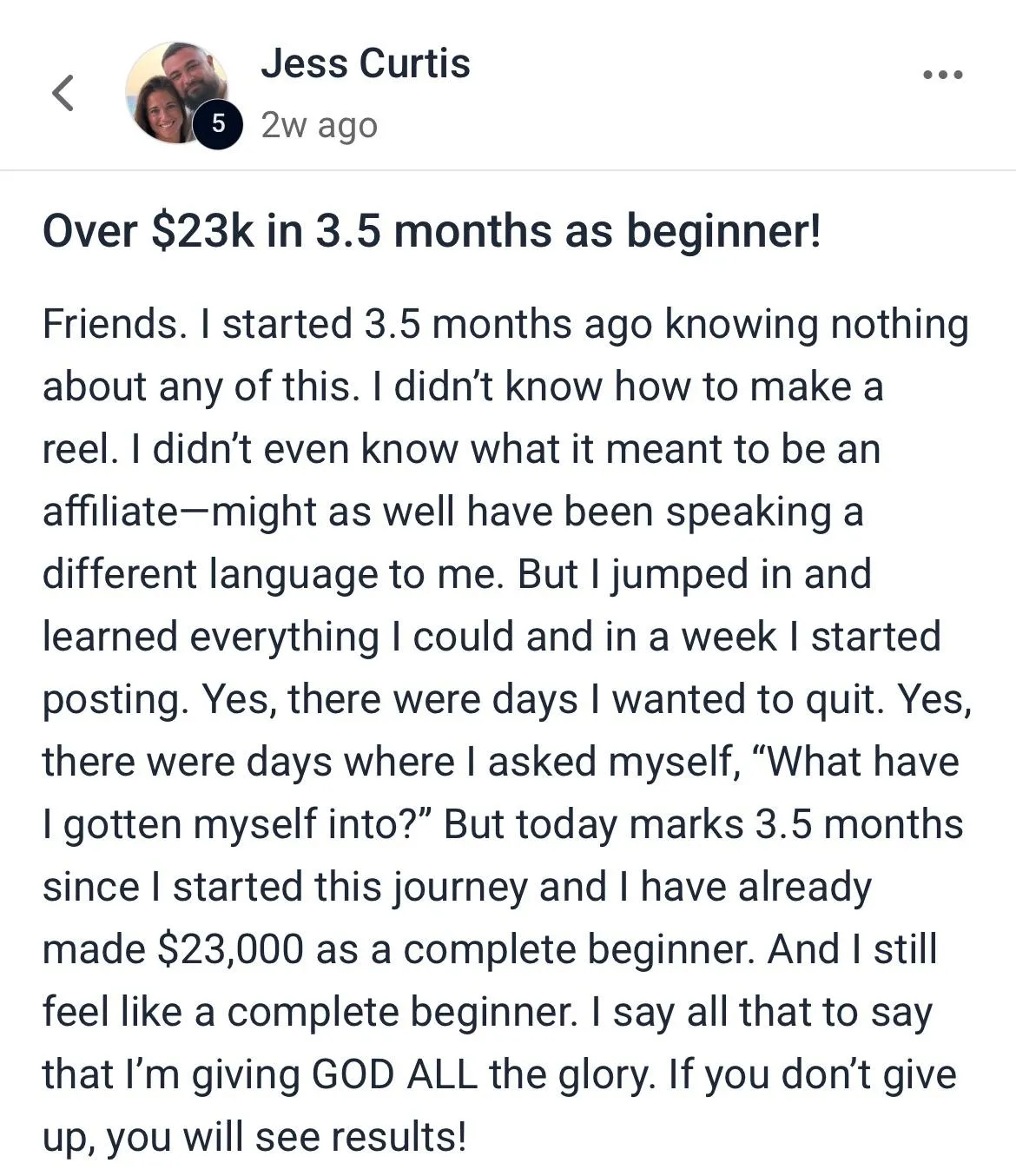Viewport: 1016px width, 1176px height.
Task: Click the word beginner! in the title
Action: [x=723, y=231]
